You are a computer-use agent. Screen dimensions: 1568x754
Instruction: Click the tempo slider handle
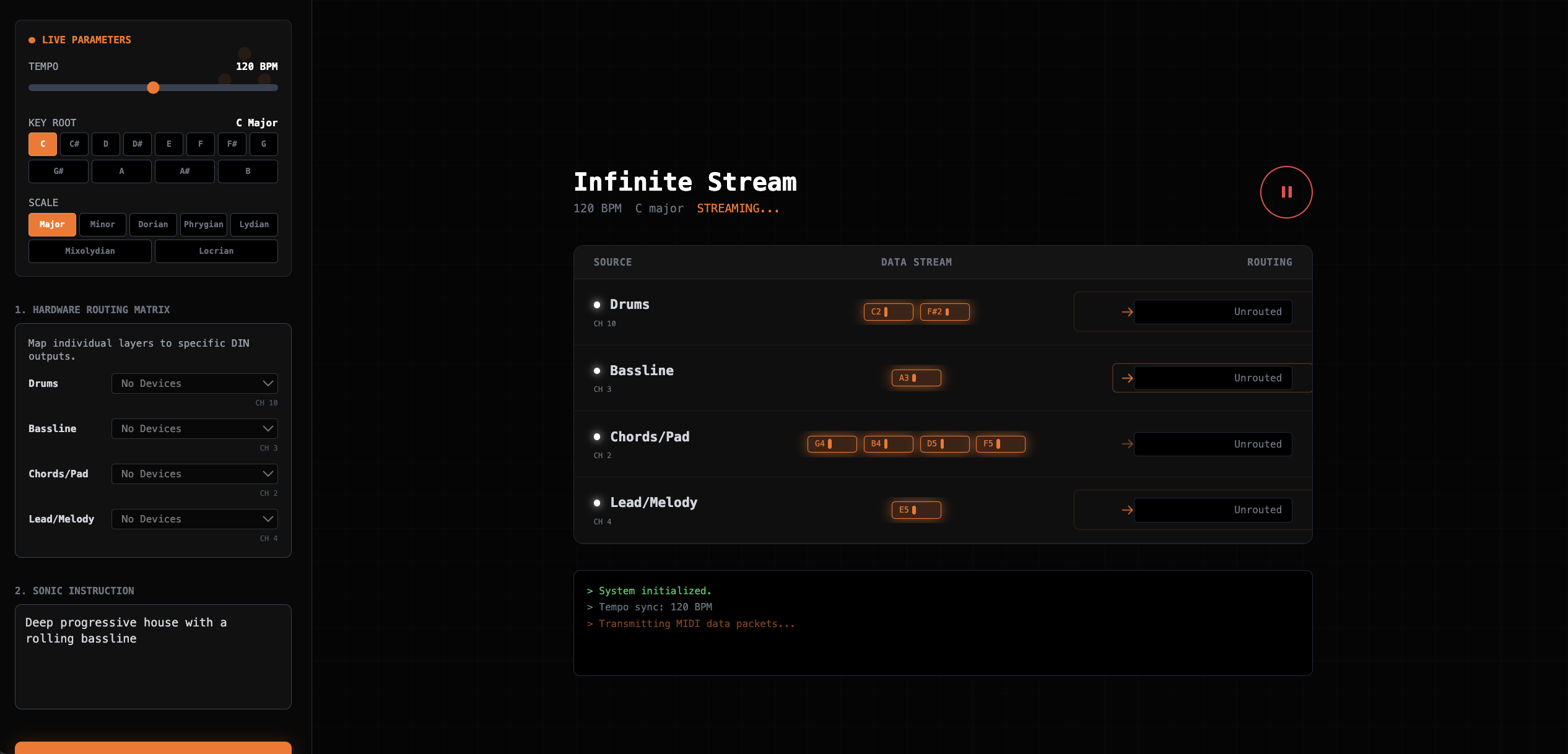(x=153, y=87)
